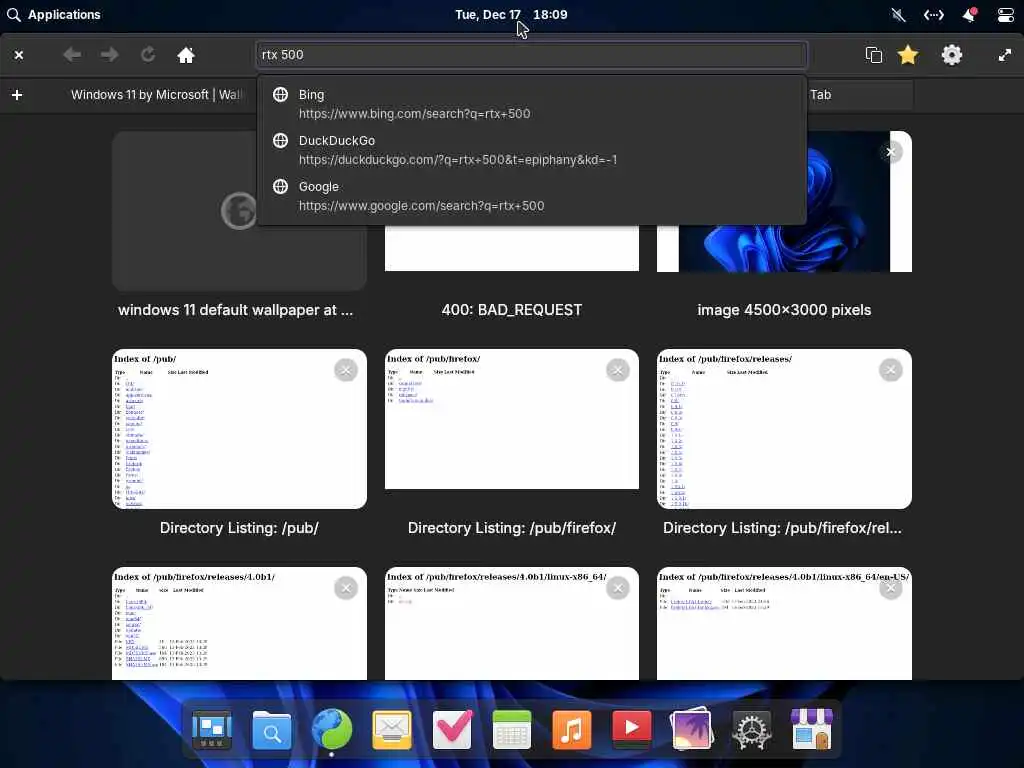Toggle fullscreen with the expand arrows icon

tap(1005, 55)
